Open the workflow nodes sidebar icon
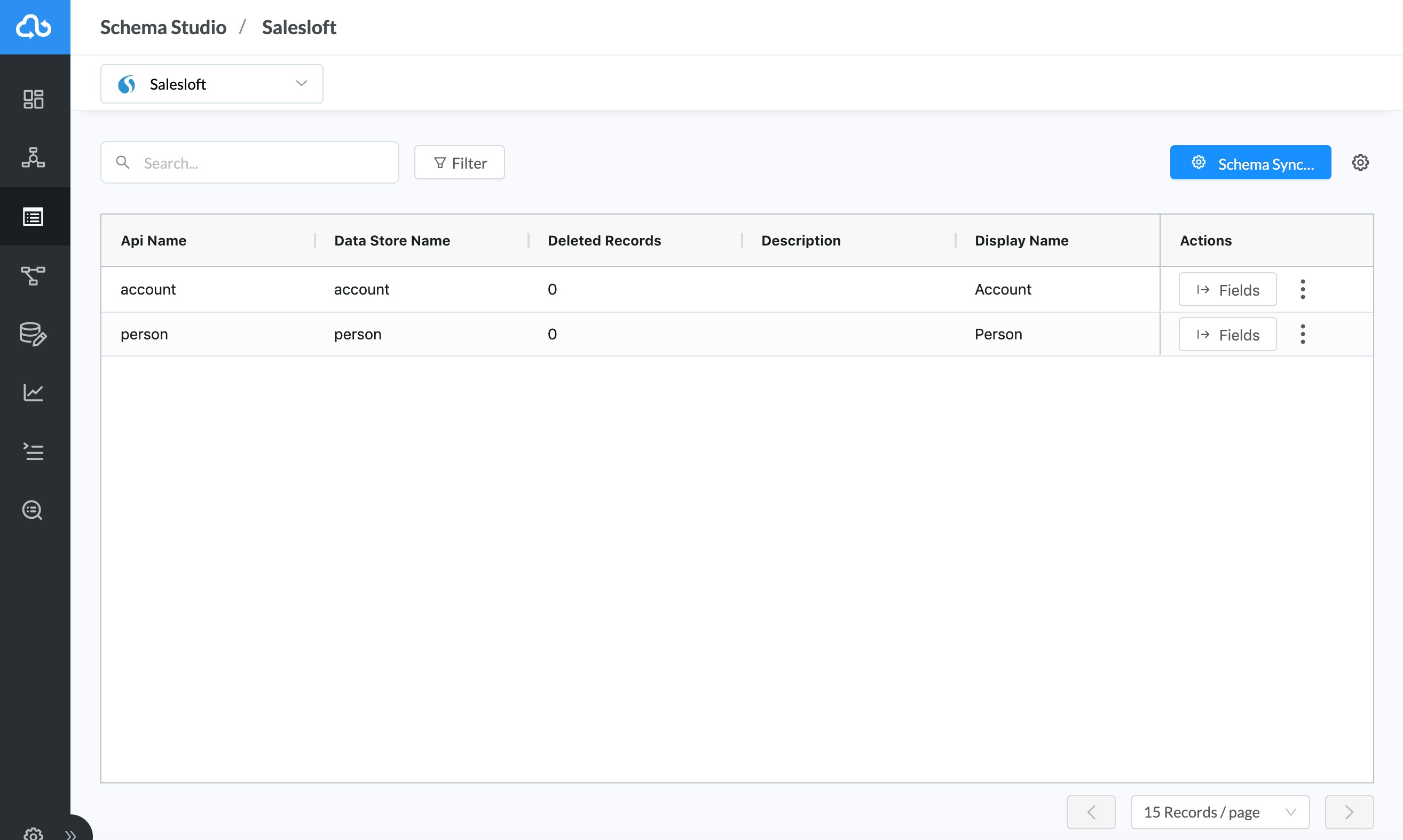 click(x=34, y=276)
